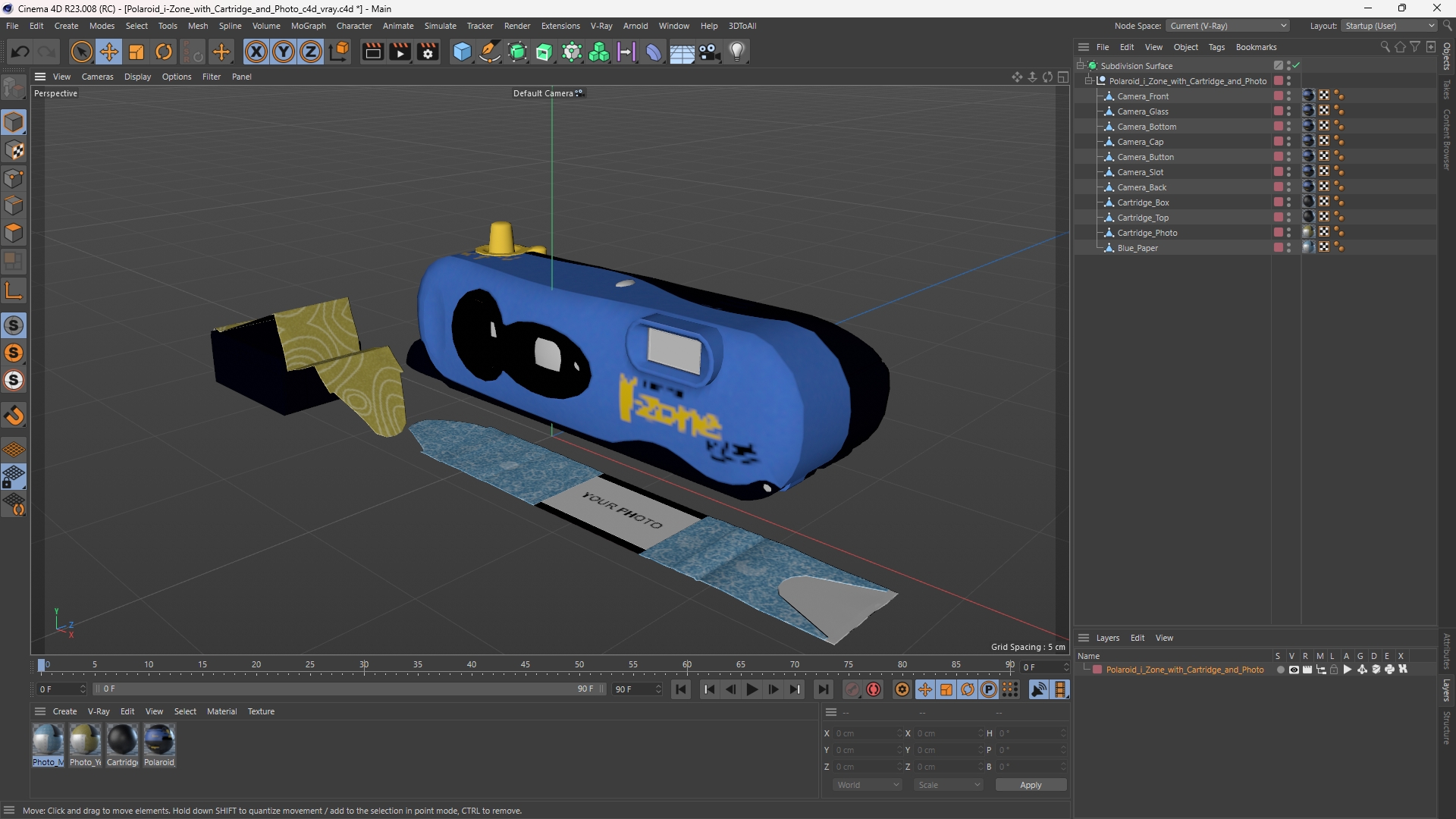Open the material manager Texture menu

point(261,711)
